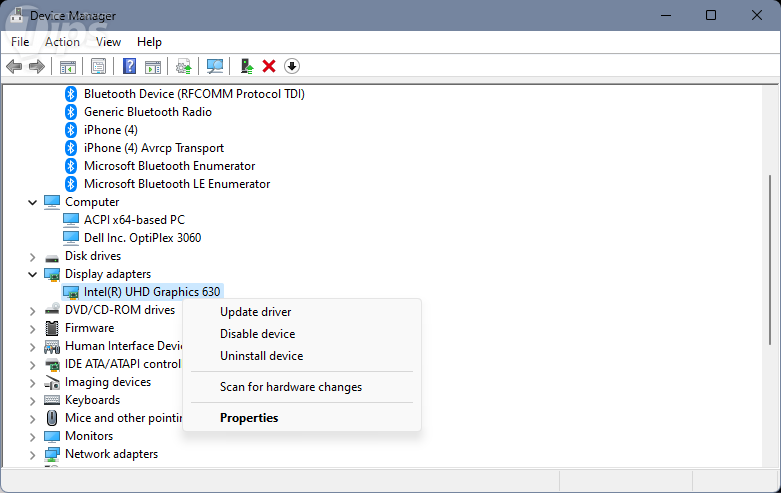The image size is (781, 494).
Task: Select Dell Inc. OptiPlex 3060 entry
Action: pyautogui.click(x=142, y=238)
